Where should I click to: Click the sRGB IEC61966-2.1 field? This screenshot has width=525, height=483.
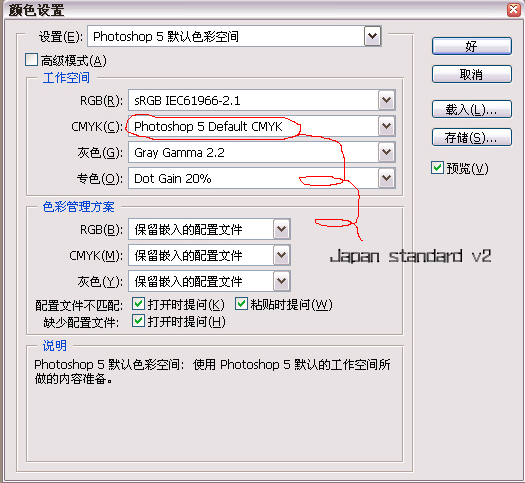pos(253,100)
